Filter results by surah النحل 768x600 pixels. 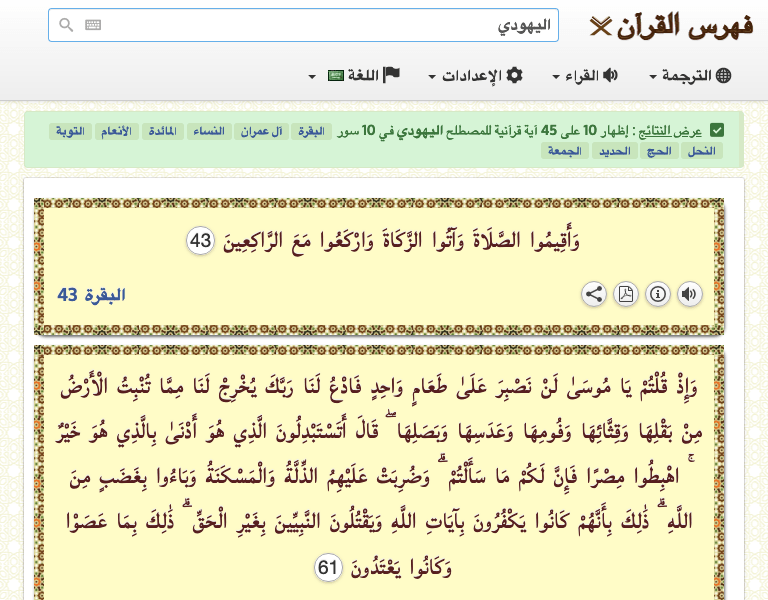(x=702, y=151)
